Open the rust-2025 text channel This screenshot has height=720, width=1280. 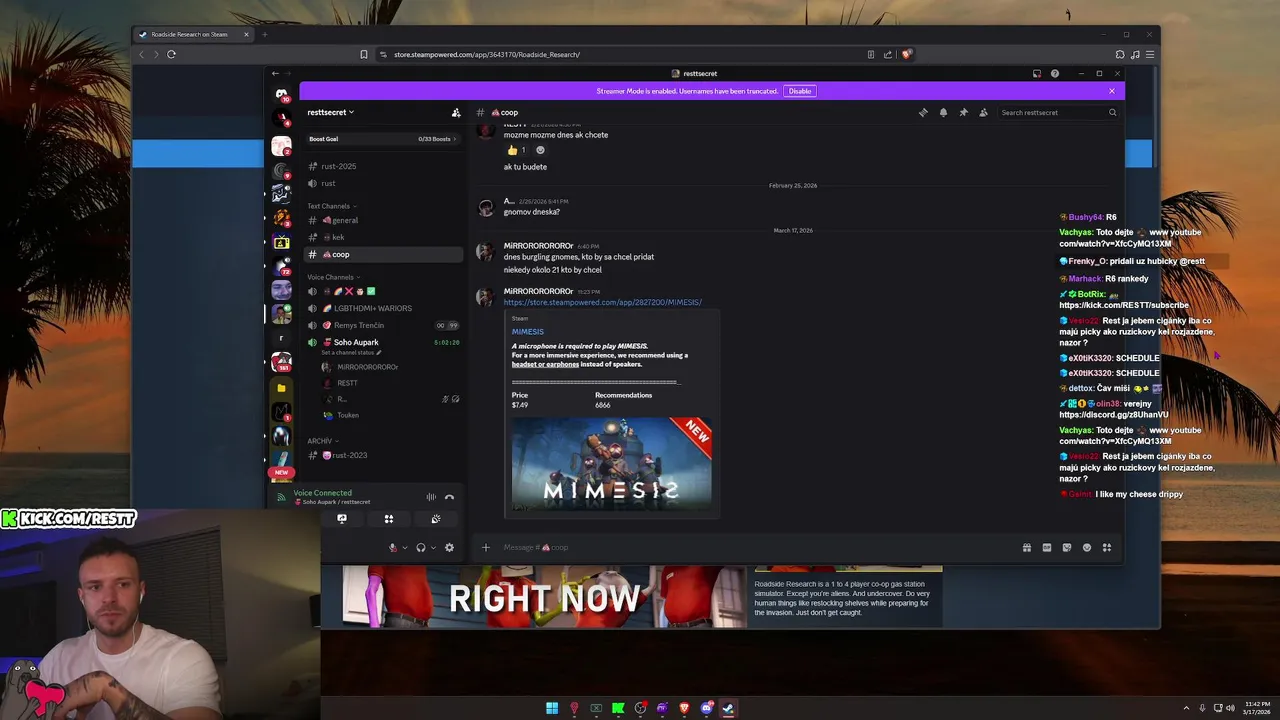tap(384, 166)
